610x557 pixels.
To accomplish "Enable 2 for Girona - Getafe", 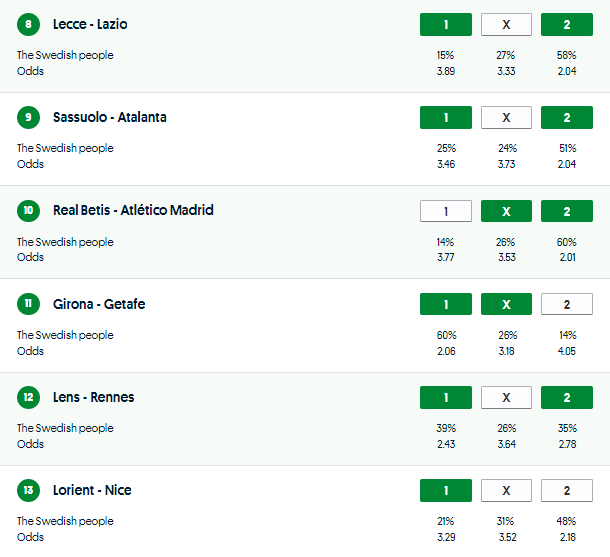I will pos(567,304).
